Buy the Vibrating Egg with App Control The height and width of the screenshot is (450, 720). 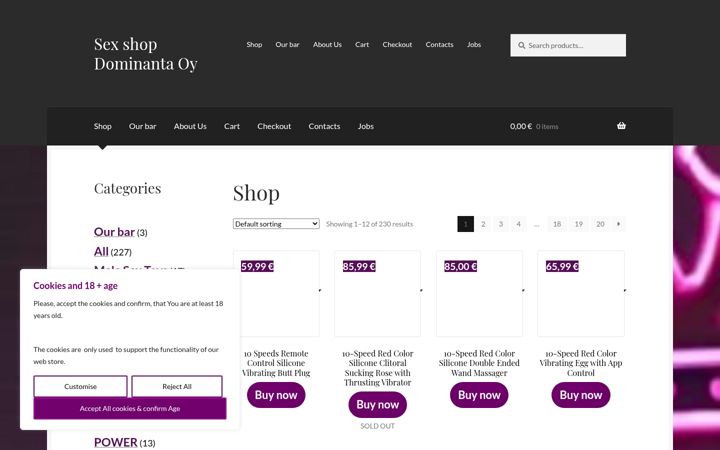(x=581, y=395)
